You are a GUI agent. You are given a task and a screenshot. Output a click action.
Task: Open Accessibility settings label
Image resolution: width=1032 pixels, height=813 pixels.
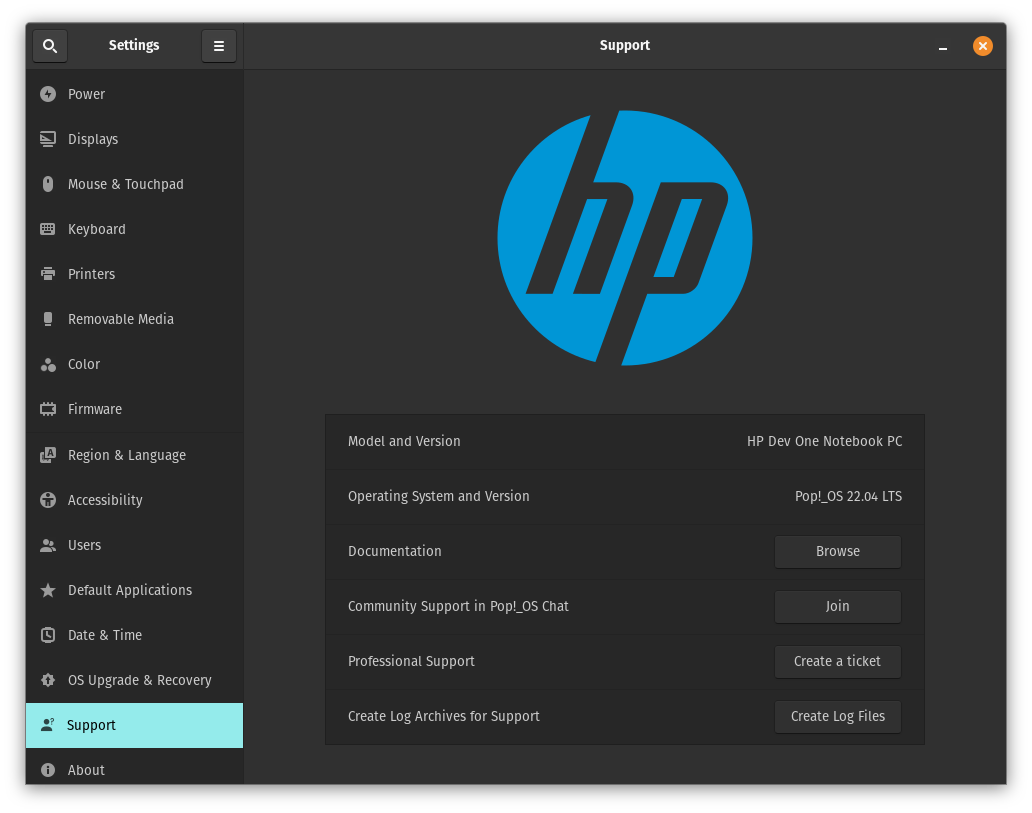point(105,500)
